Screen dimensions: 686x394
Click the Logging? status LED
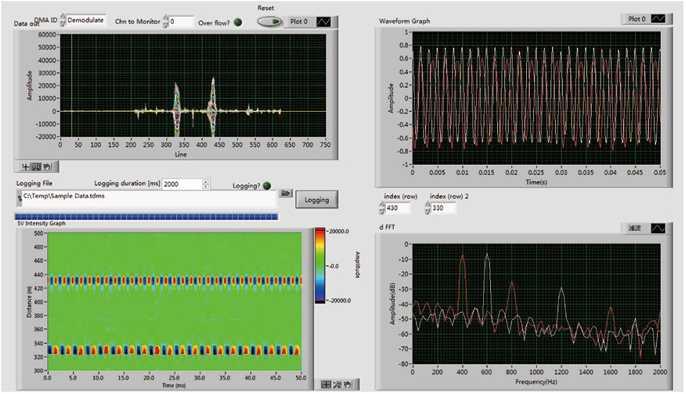(267, 185)
